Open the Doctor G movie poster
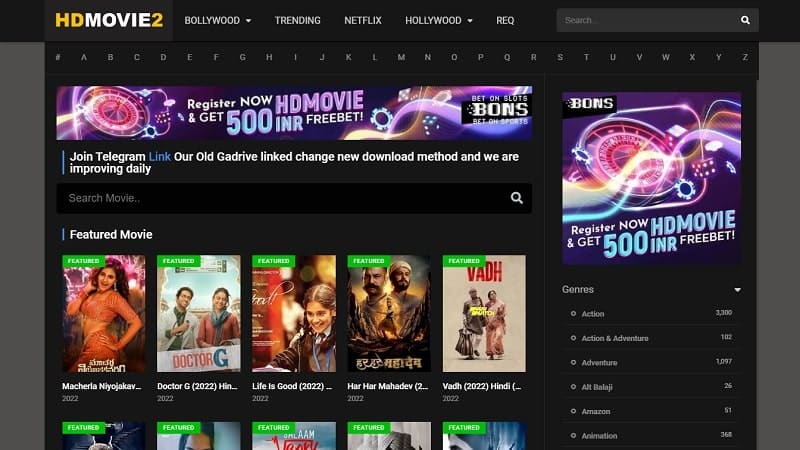This screenshot has width=800, height=450. click(198, 315)
